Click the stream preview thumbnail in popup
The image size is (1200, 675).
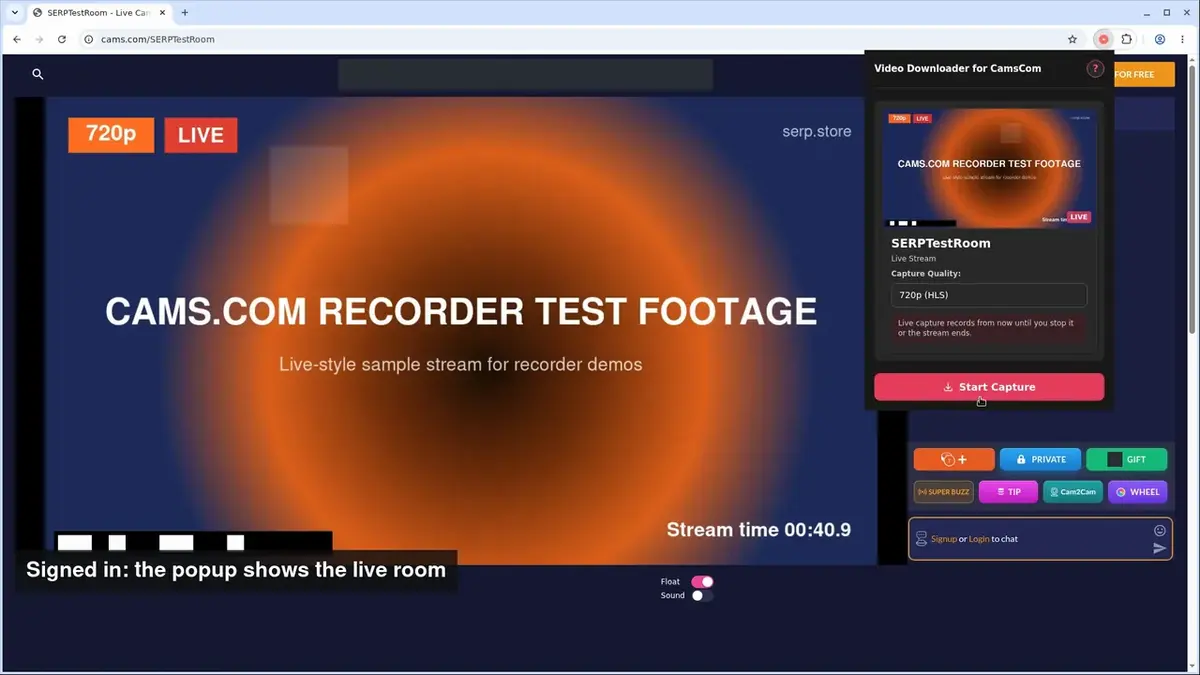click(x=988, y=168)
